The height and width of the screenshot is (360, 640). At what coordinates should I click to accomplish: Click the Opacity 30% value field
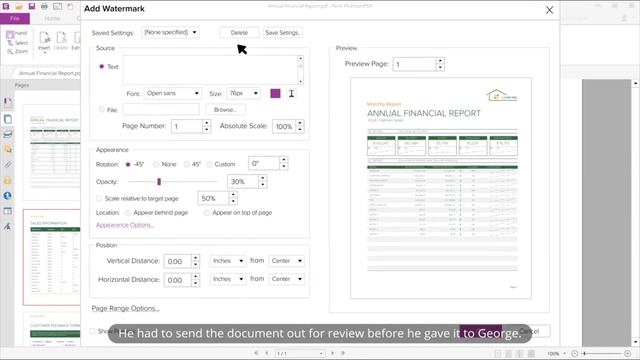coord(243,182)
